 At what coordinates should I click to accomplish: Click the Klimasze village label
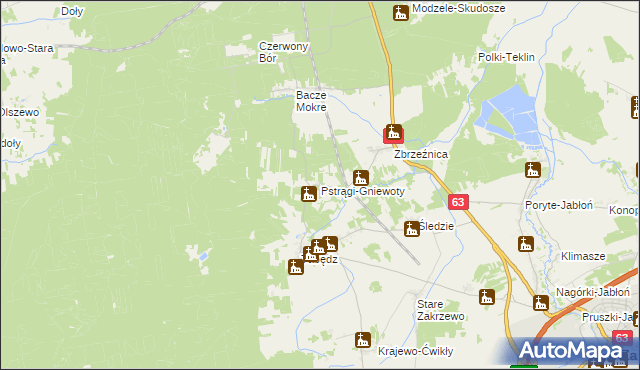[x=583, y=256]
